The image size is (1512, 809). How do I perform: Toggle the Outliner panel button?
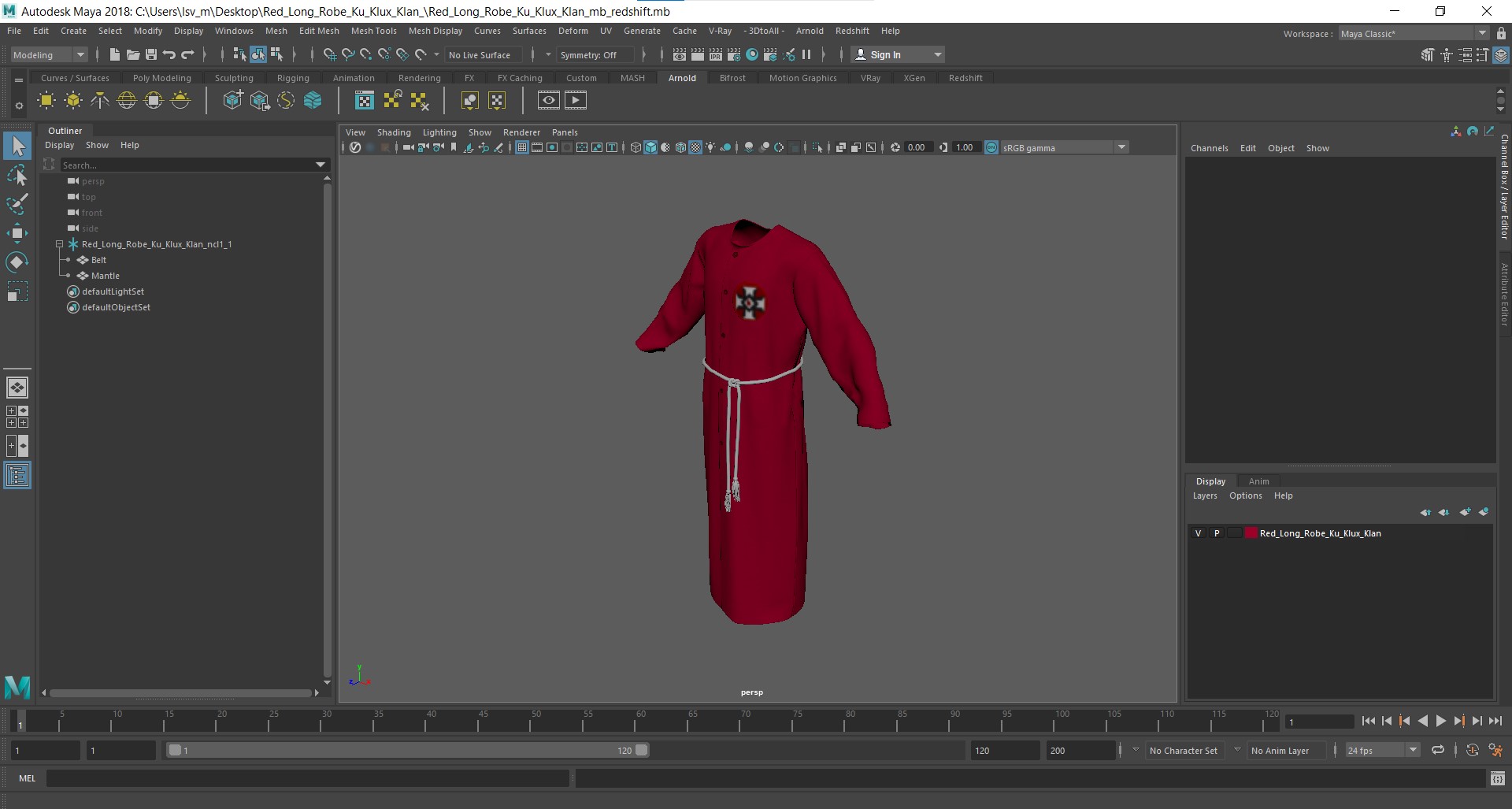[17, 476]
